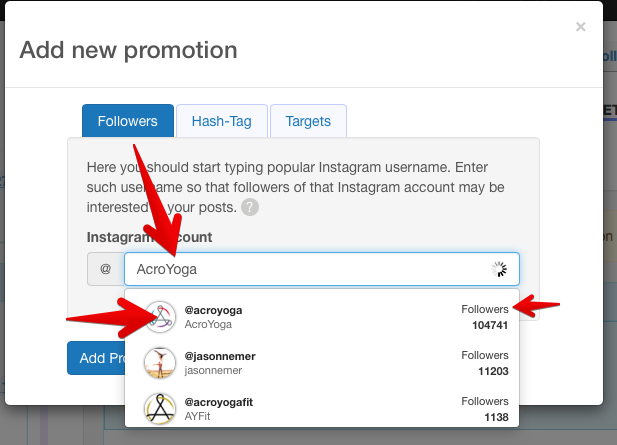Click the acroyogafit profile avatar
617x445 pixels.
160,409
